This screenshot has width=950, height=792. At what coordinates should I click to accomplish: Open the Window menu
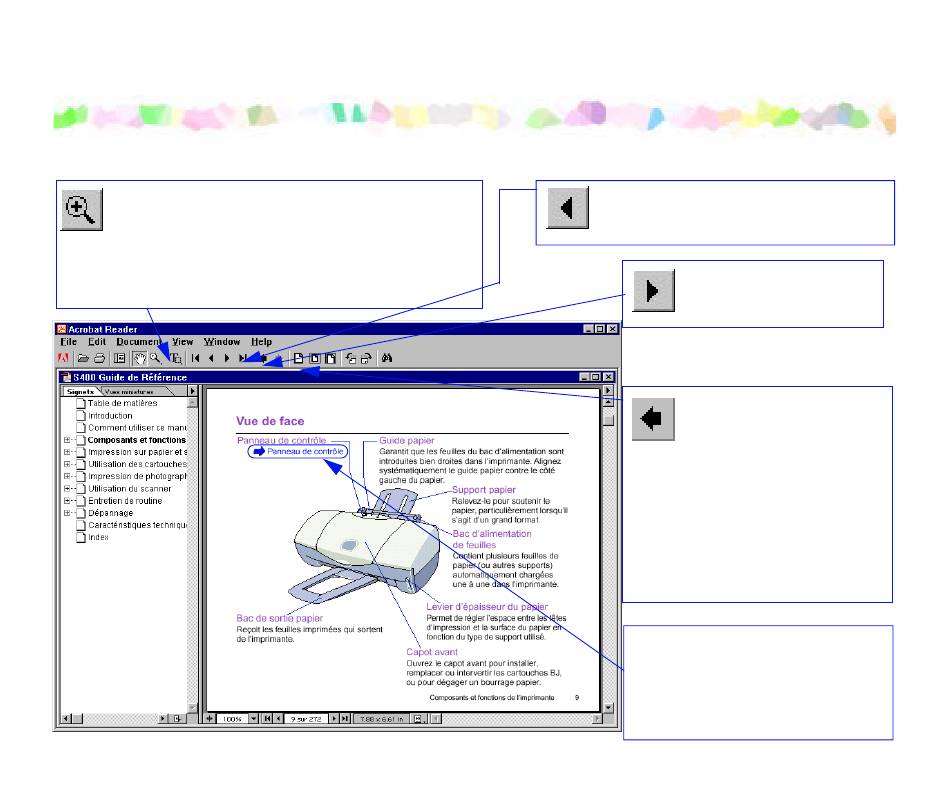tap(222, 342)
